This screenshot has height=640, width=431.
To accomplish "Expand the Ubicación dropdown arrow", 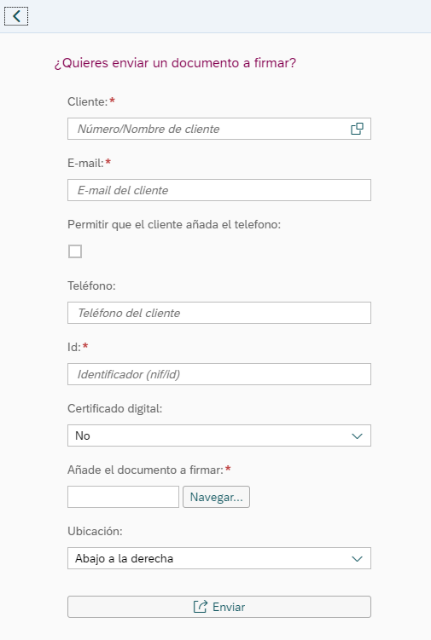I will point(357,558).
